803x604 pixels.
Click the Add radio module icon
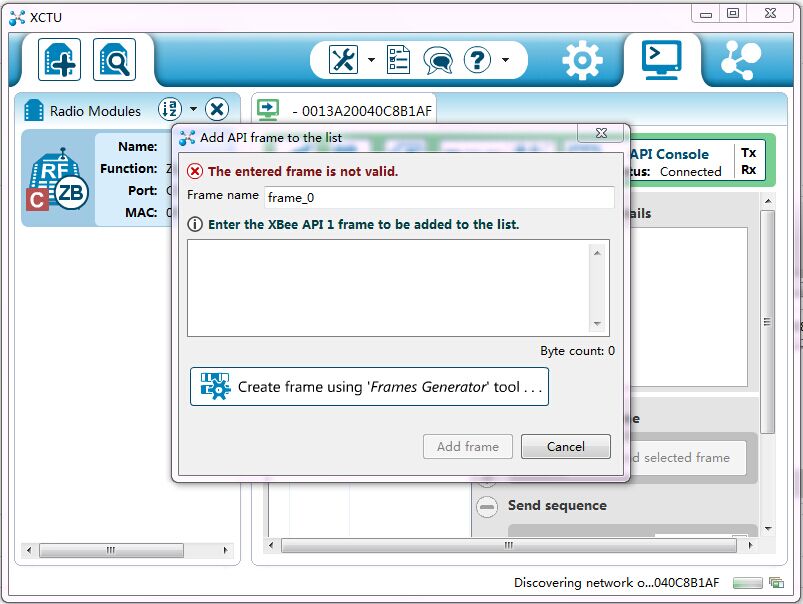click(x=59, y=59)
